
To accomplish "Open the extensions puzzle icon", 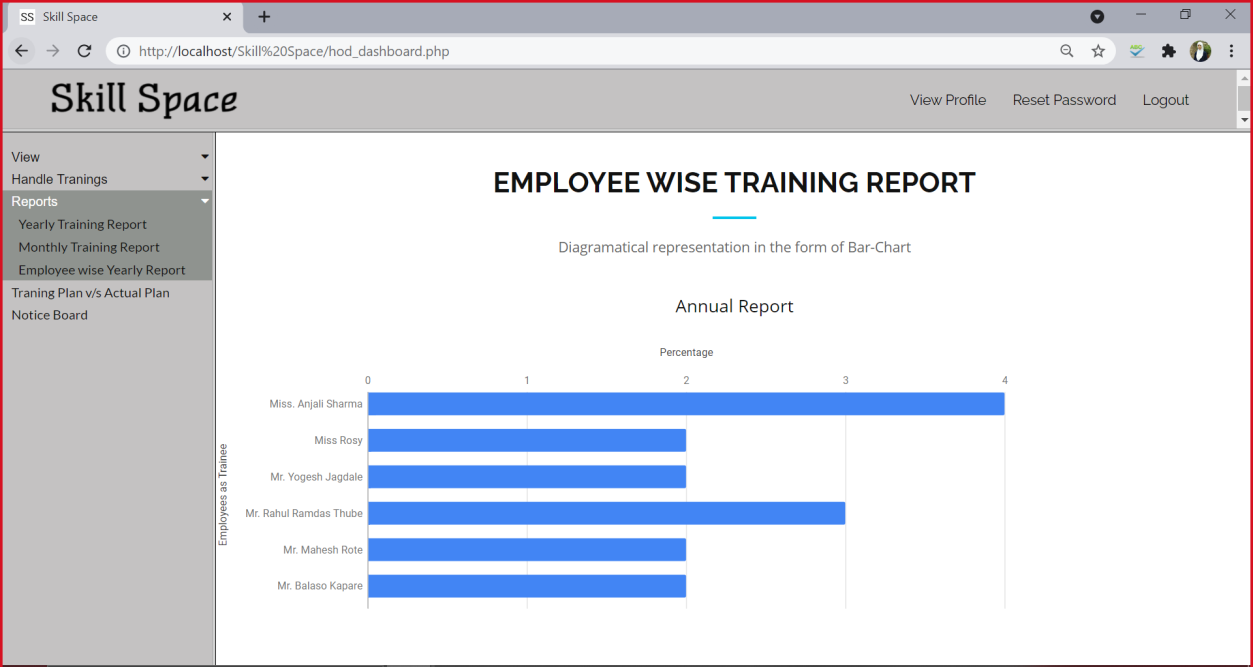I will 1168,50.
